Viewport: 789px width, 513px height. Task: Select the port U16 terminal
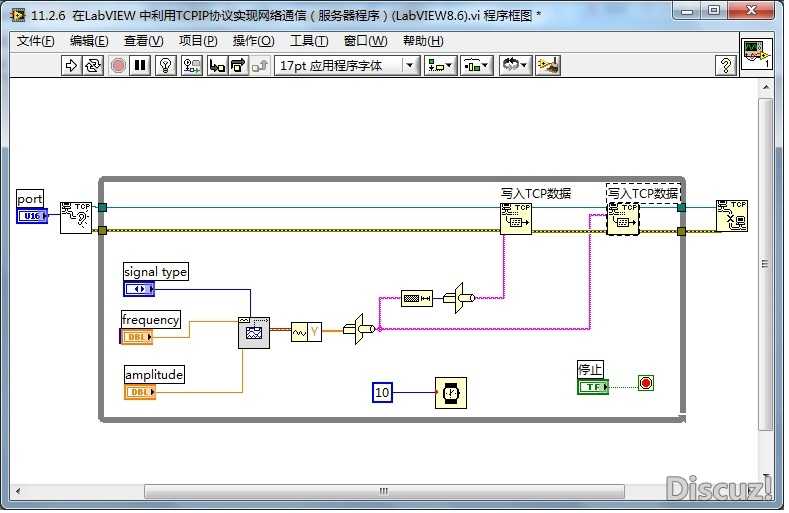tap(32, 216)
